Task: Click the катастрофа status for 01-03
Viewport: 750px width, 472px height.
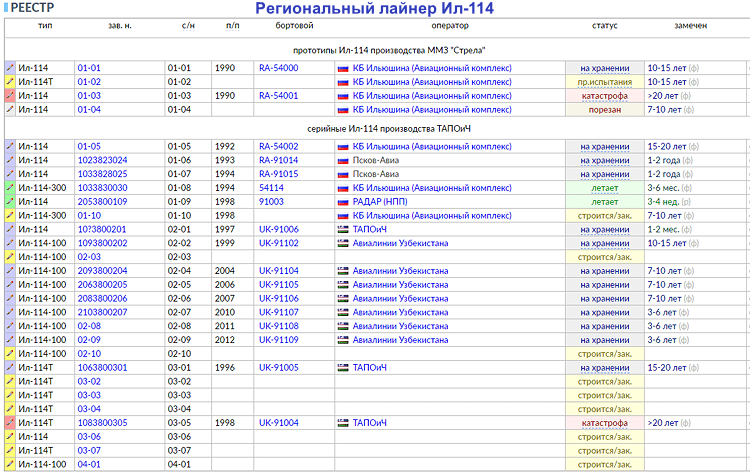Action: [x=605, y=96]
